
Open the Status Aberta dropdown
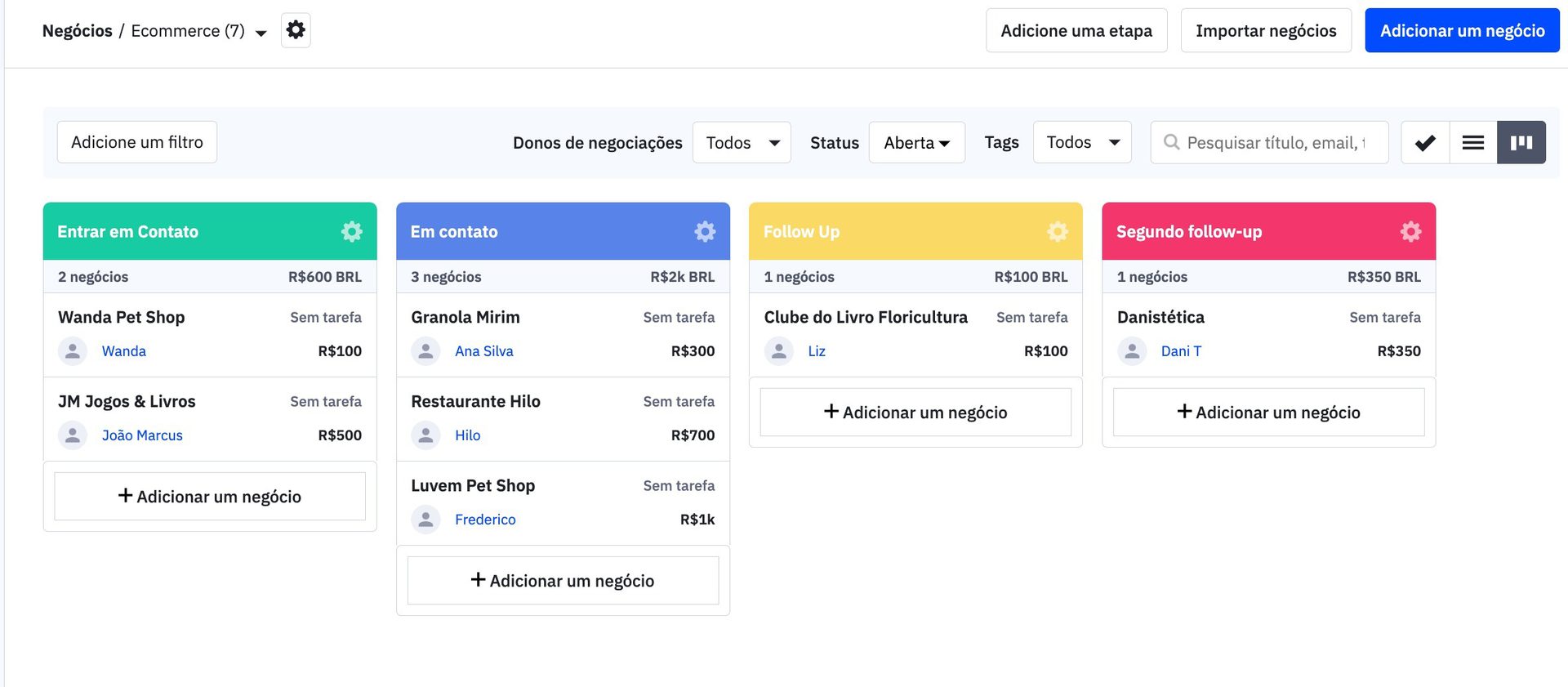916,143
